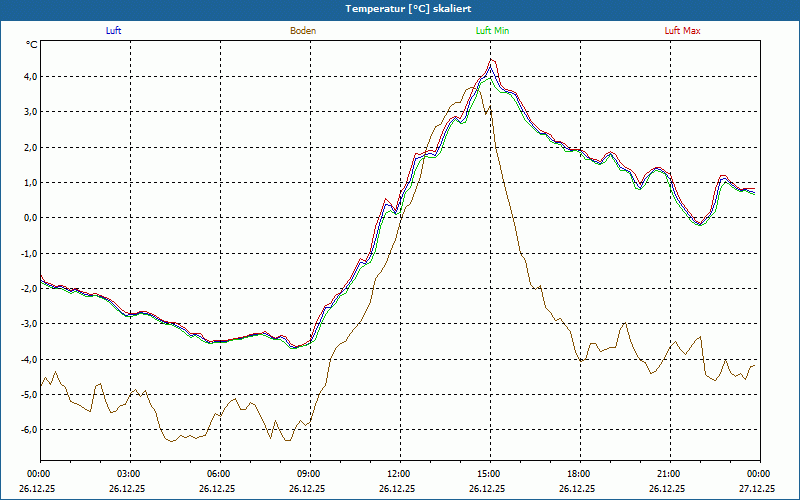
Task: Select the "Luft Max" legend entry
Action: pos(683,31)
